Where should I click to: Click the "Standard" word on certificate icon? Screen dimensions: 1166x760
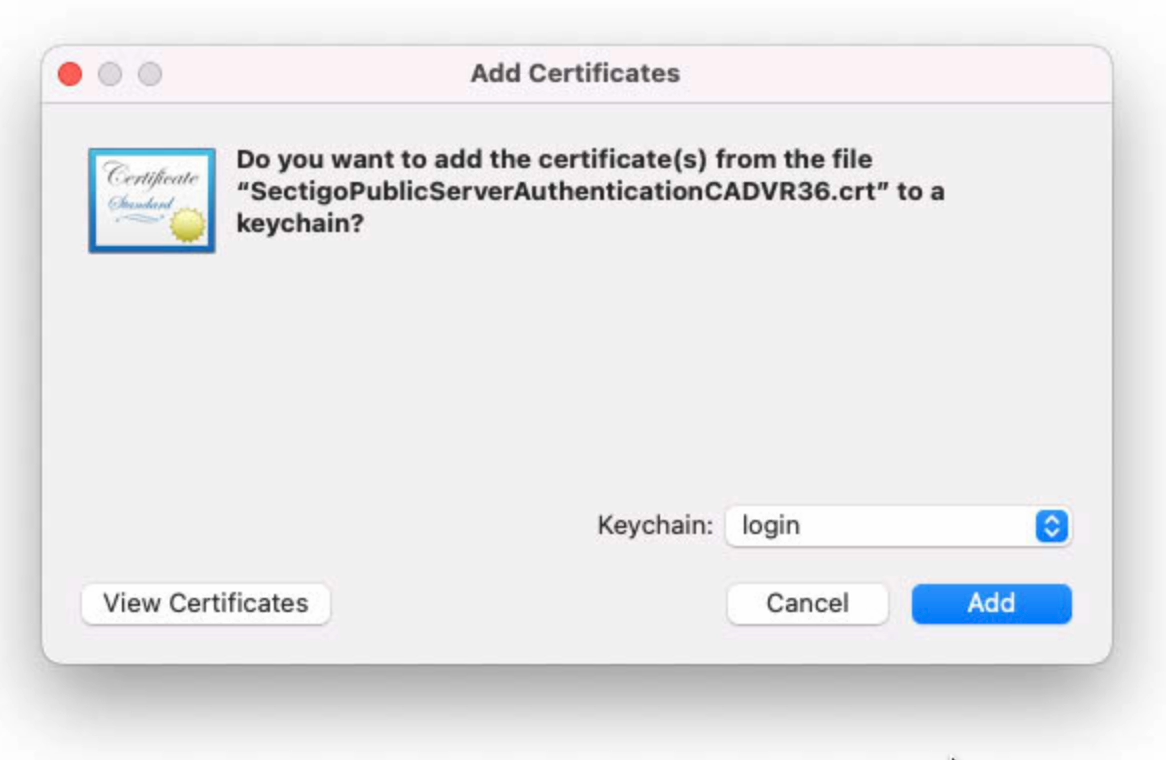[140, 204]
